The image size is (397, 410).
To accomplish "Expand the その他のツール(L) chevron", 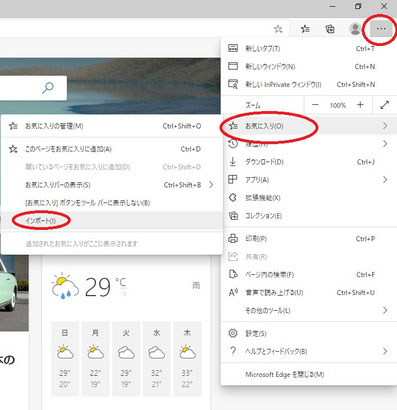I will pos(385,311).
